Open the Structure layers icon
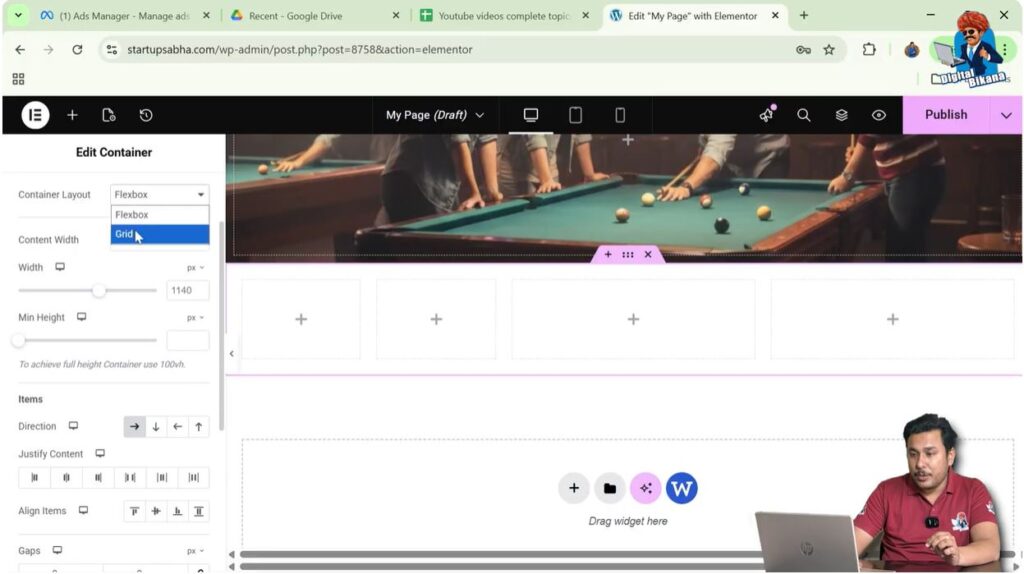Viewport: 1024px width, 574px height. [x=842, y=115]
